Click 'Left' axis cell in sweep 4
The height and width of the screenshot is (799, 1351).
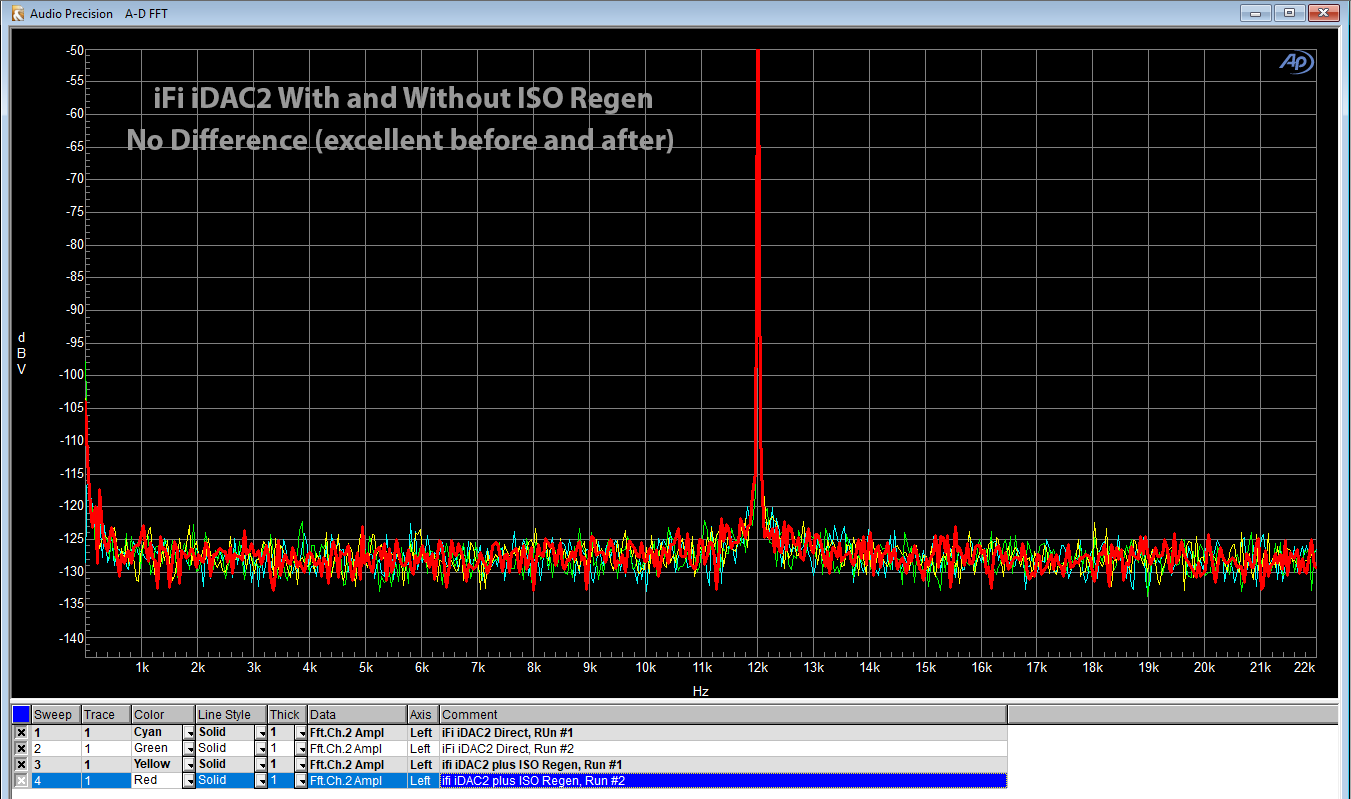[x=421, y=780]
